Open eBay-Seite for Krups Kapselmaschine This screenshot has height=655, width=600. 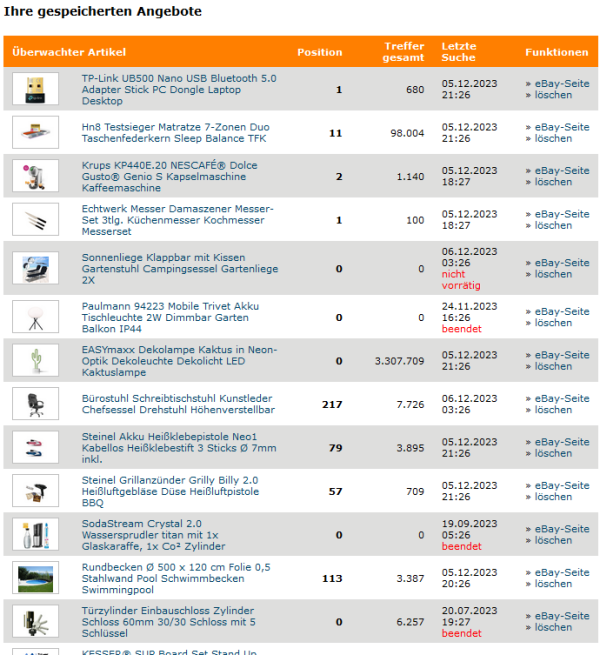562,170
